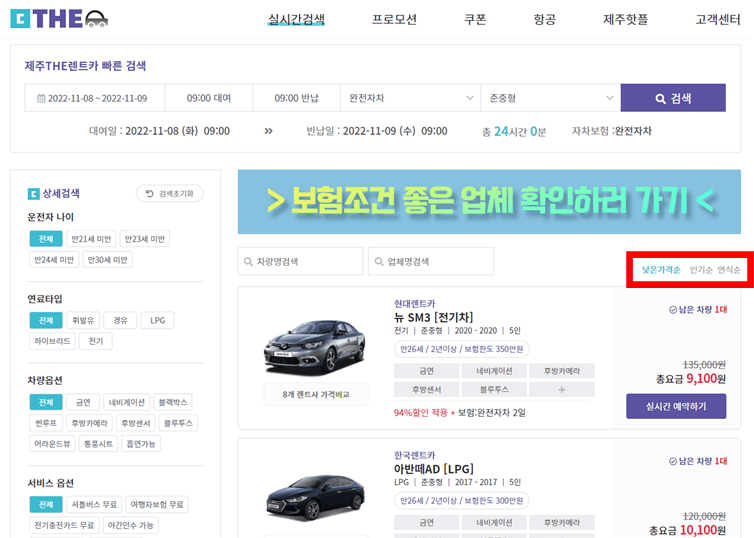This screenshot has width=754, height=538.
Task: Click the magnifier icon in 업체명검색 field
Action: pos(379,262)
